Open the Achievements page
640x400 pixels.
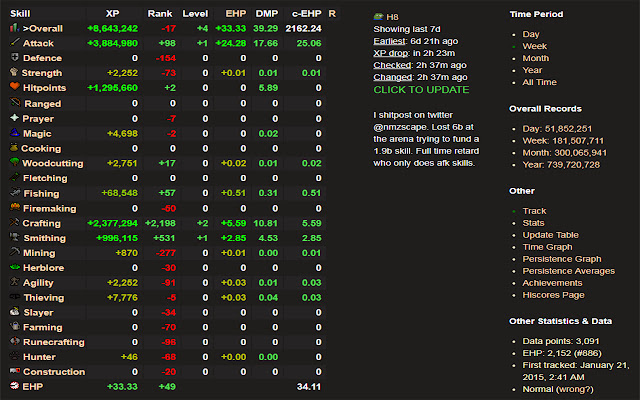[554, 282]
